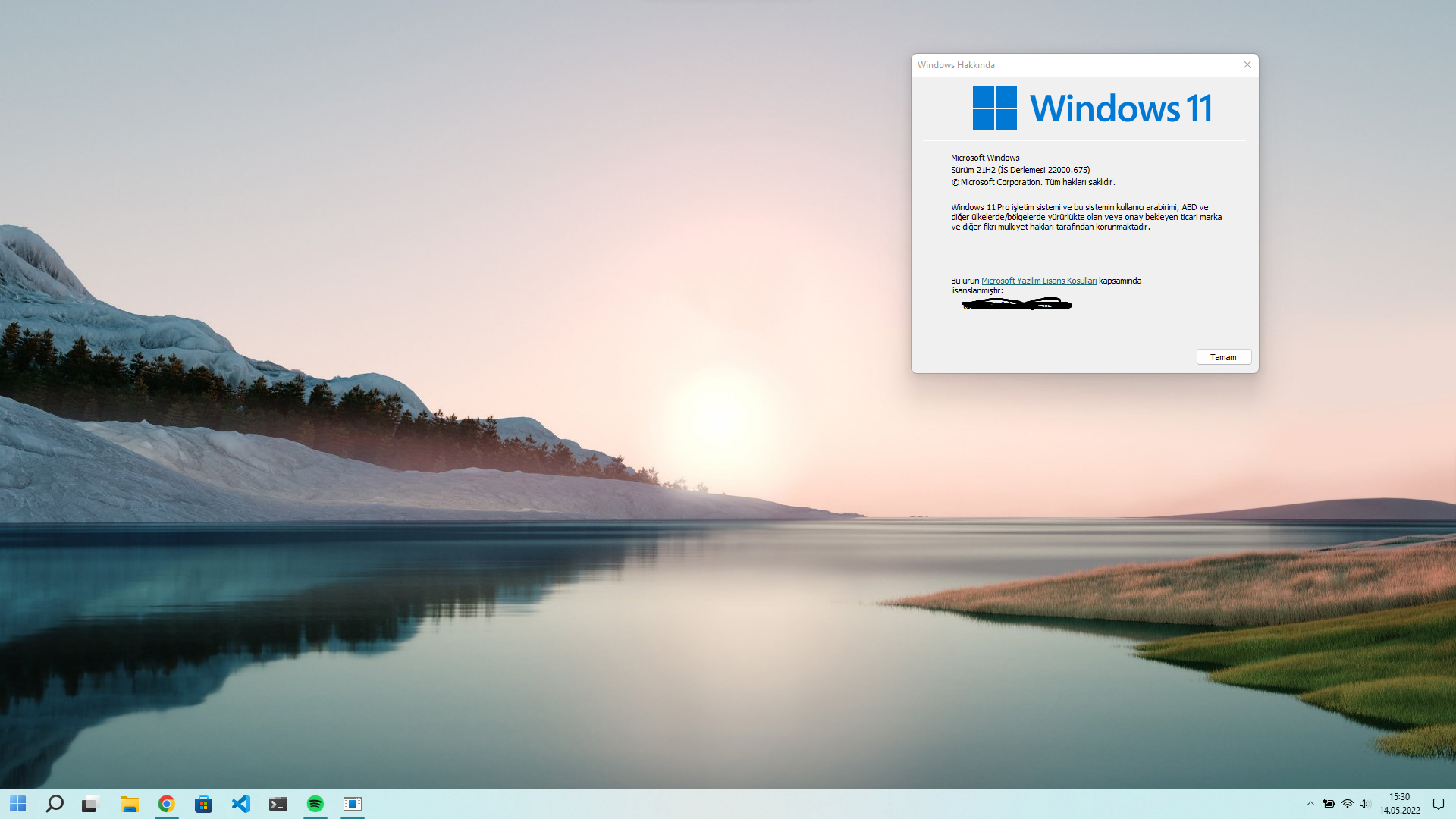Click the speaker volume tray icon
The height and width of the screenshot is (819, 1456).
pyautogui.click(x=1364, y=804)
